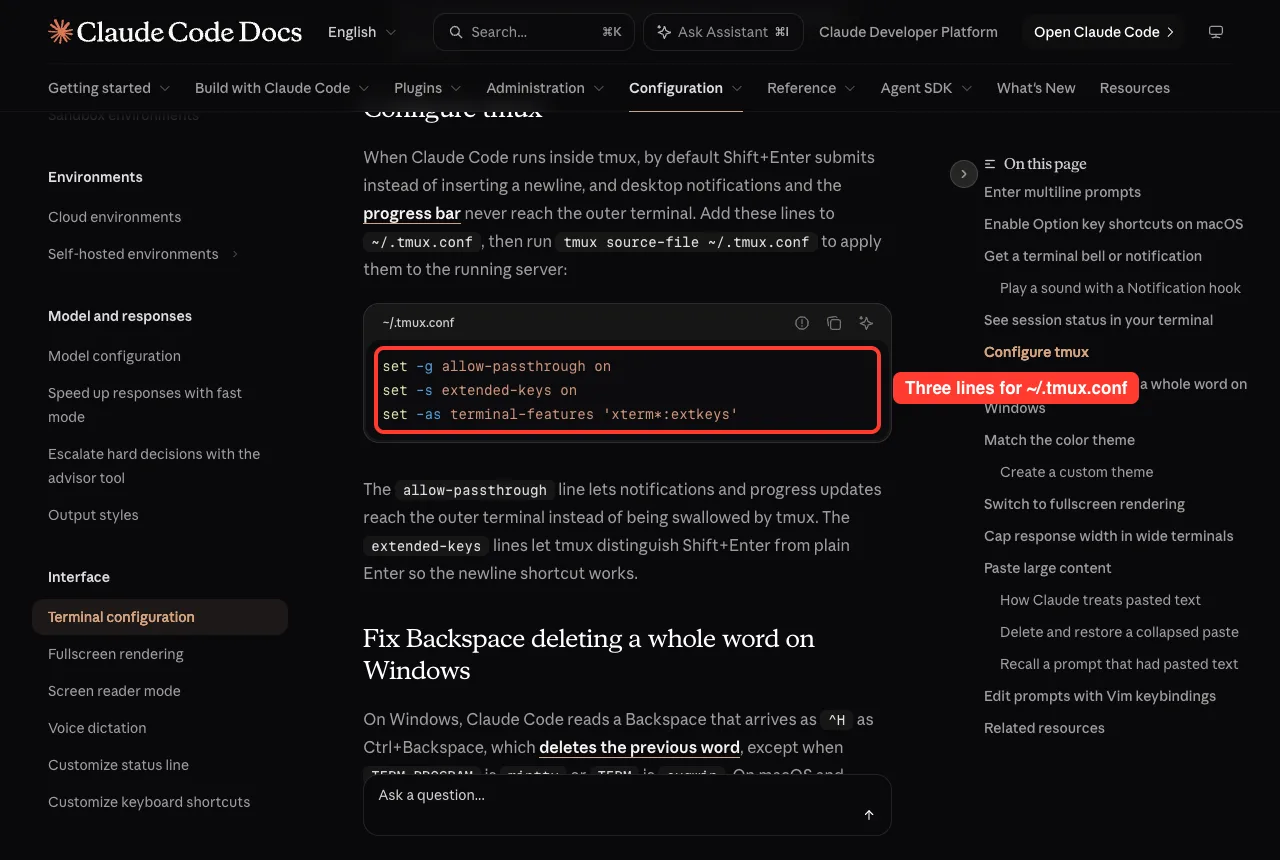Visit the Claude Developer Platform link
This screenshot has height=860, width=1280.
(x=908, y=32)
